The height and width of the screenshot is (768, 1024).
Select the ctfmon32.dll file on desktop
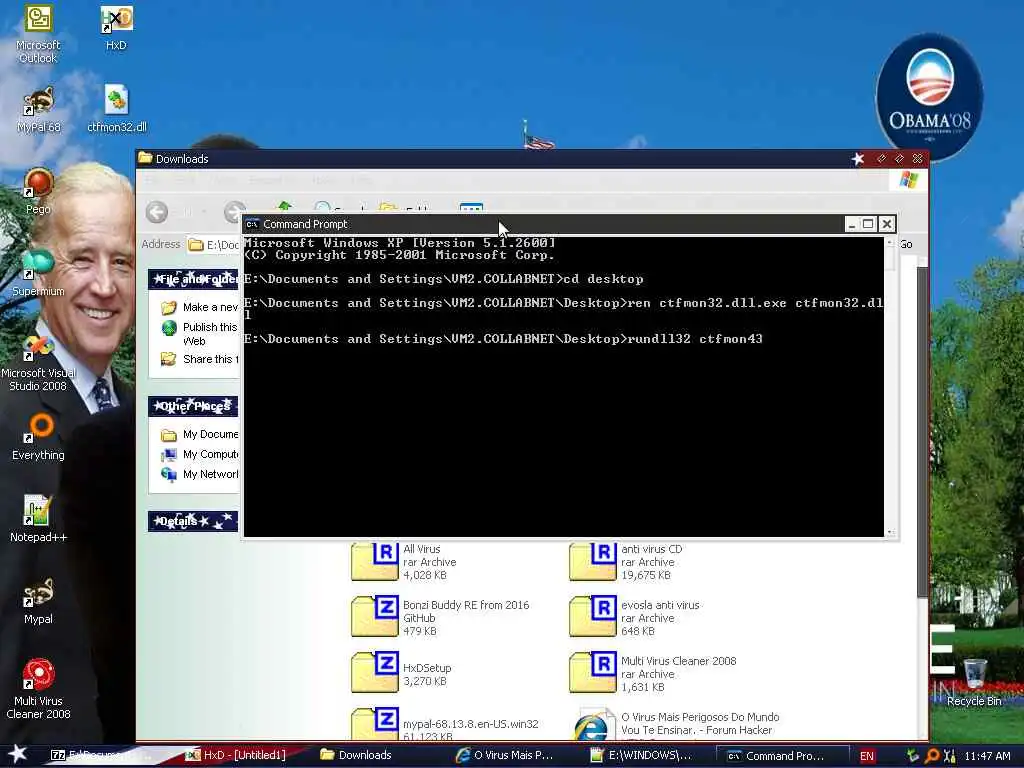117,108
